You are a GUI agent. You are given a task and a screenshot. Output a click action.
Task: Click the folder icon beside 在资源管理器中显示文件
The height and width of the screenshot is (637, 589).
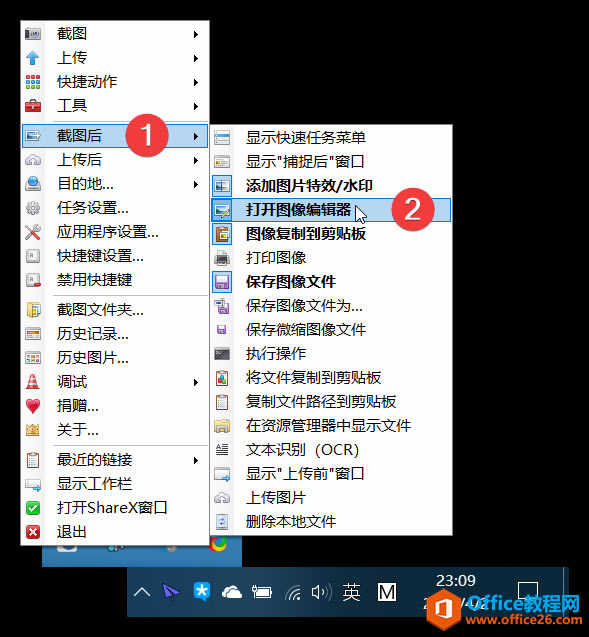point(222,426)
